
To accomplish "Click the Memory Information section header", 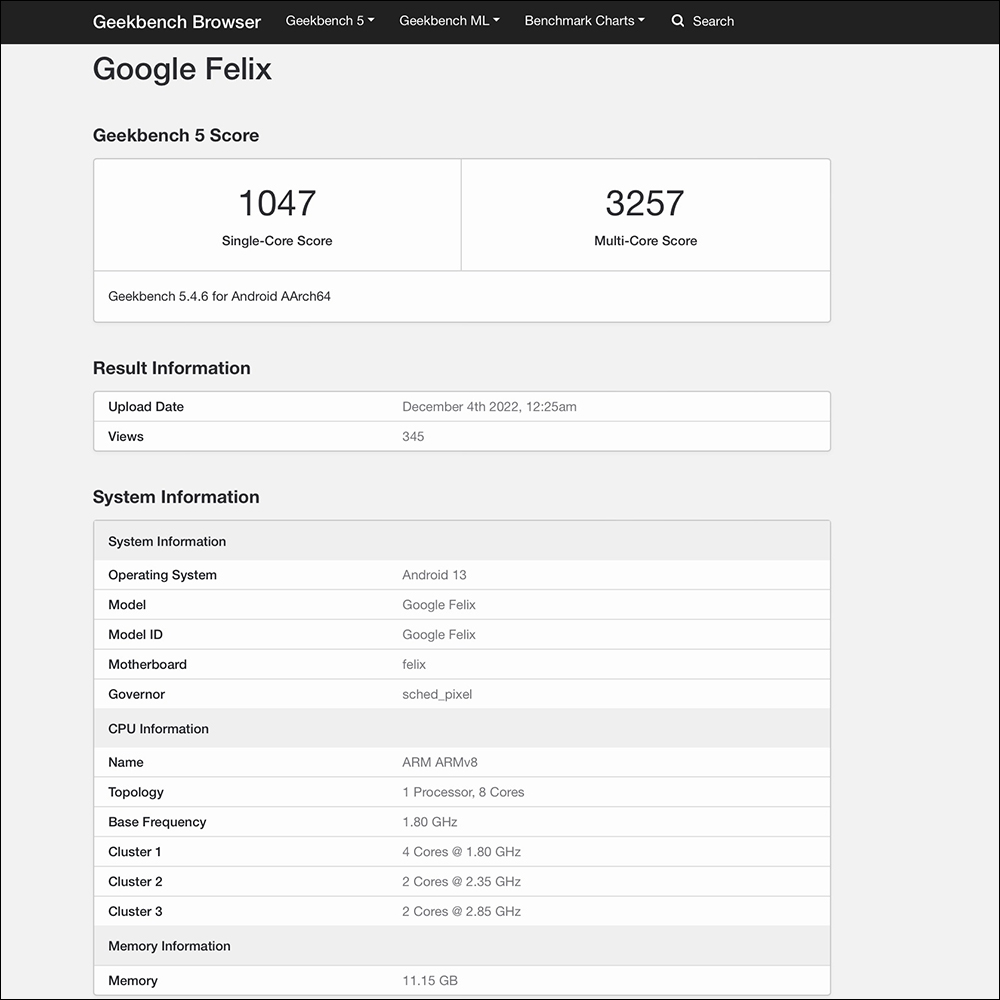I will (462, 946).
